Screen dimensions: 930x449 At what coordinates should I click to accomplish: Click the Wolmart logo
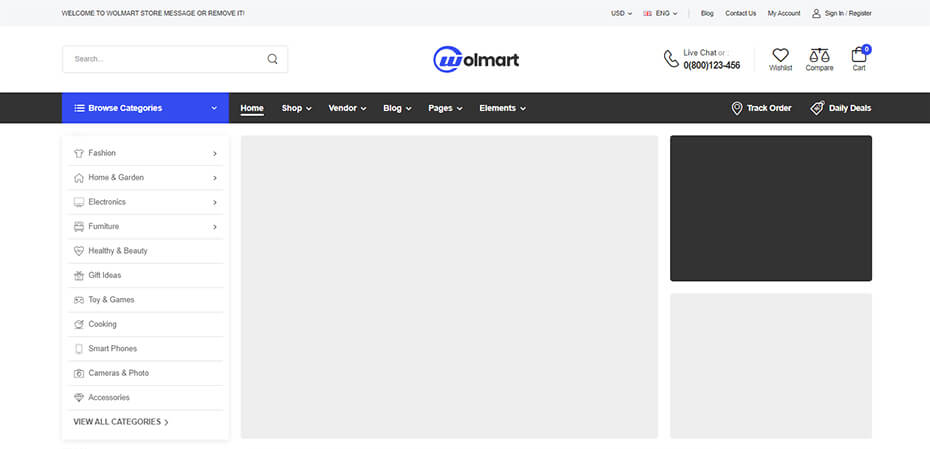[x=476, y=59]
